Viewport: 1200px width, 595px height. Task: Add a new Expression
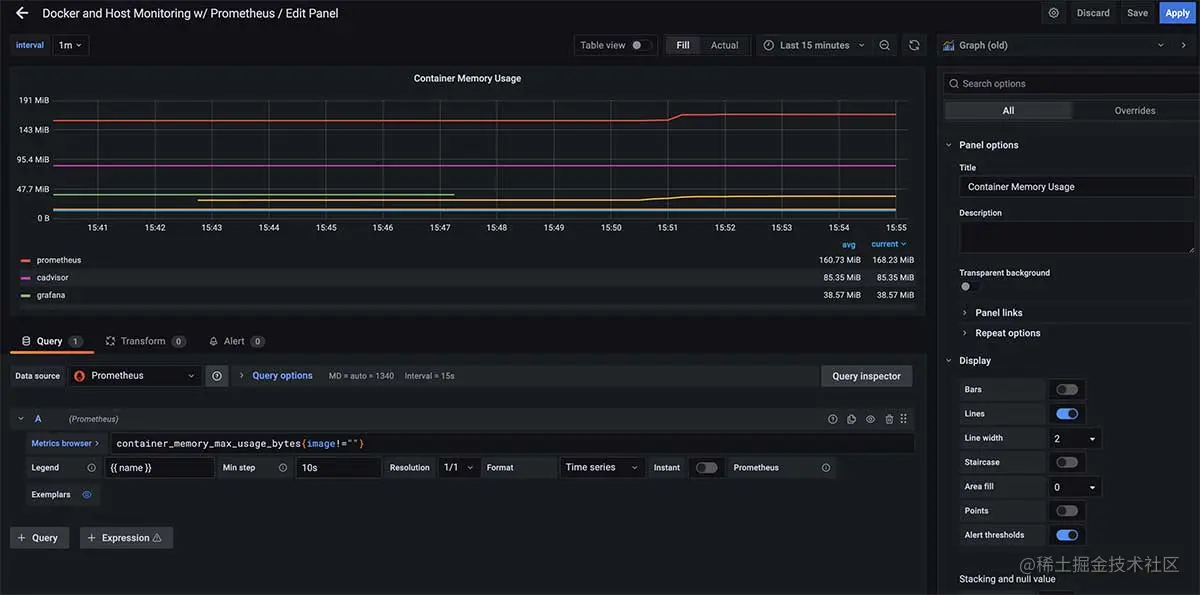(x=126, y=538)
